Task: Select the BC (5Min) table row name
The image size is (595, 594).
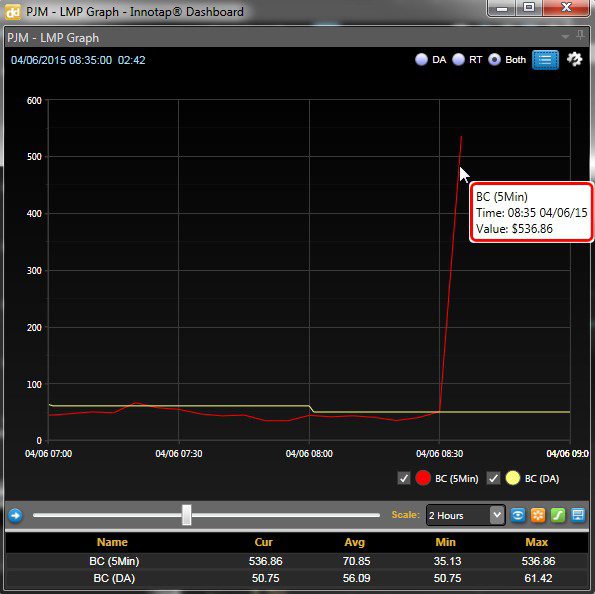Action: pos(114,561)
